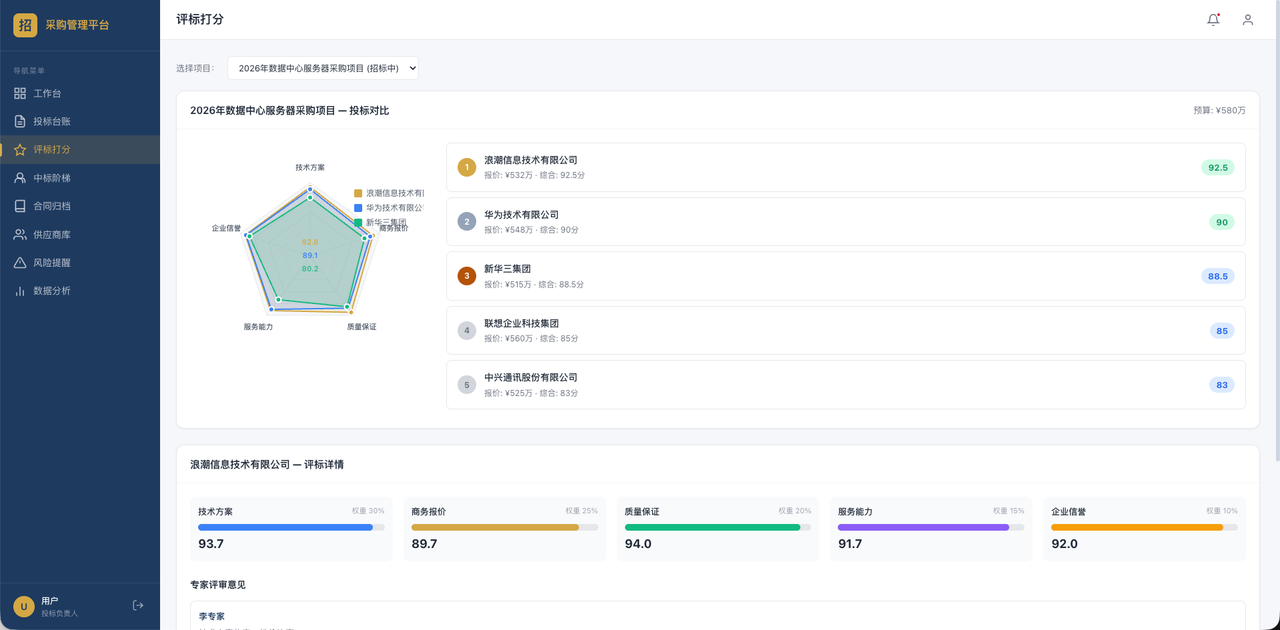
Task: Click the 合同归档 book icon
Action: coord(20,206)
